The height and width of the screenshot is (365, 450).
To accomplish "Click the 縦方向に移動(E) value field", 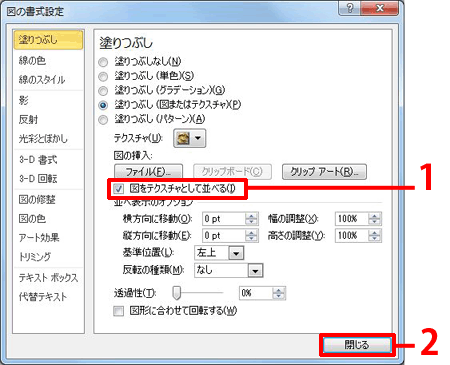I will click(x=224, y=236).
